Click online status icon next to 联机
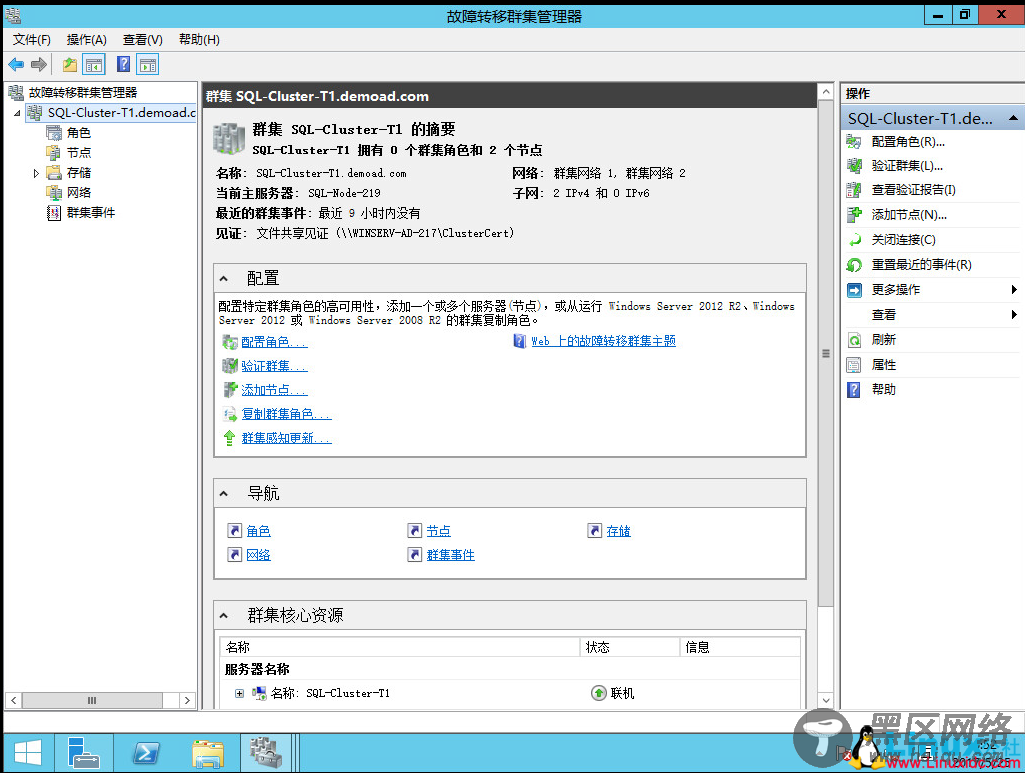The width and height of the screenshot is (1025, 773). [598, 693]
